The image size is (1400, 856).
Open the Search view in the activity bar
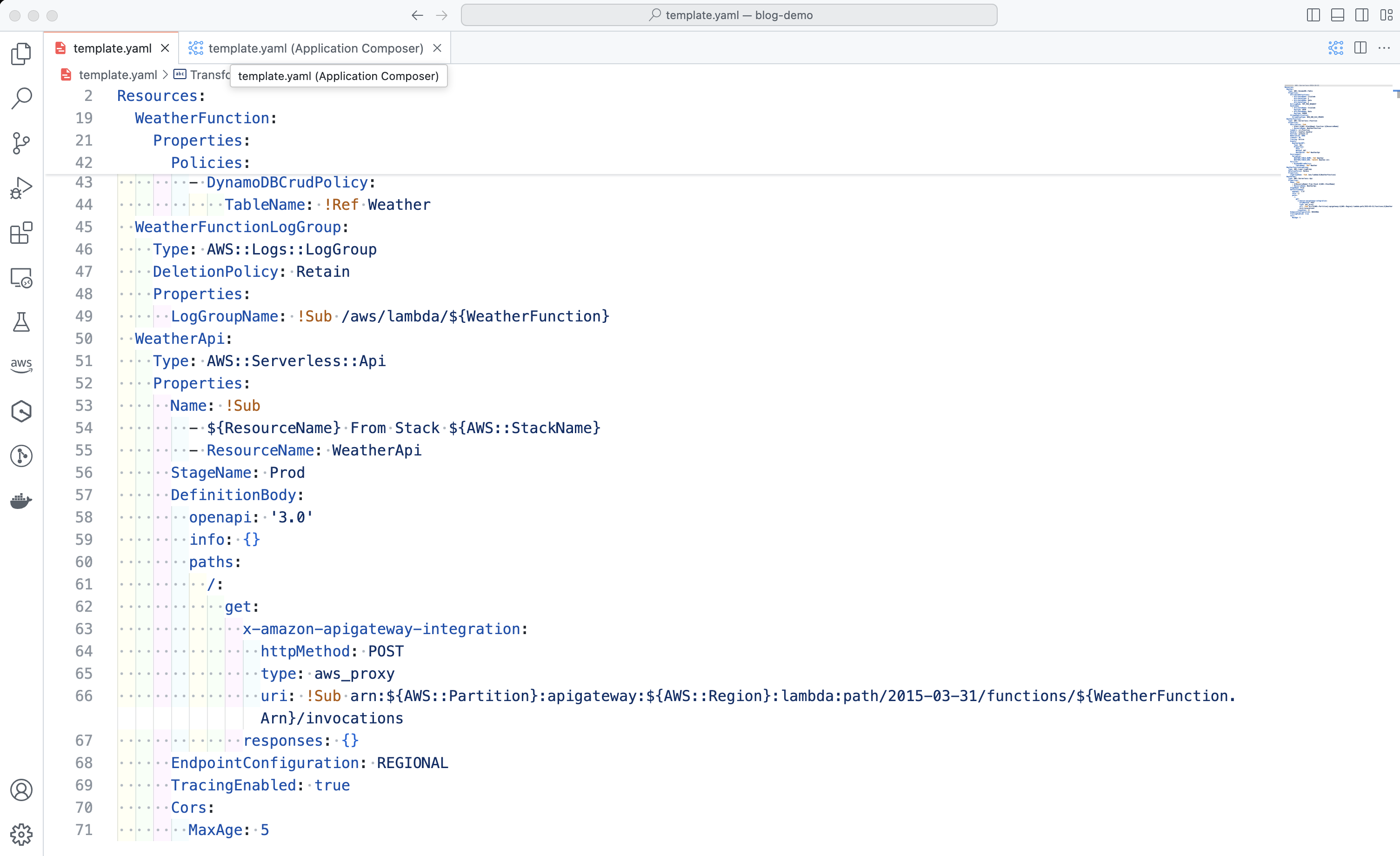click(x=21, y=98)
